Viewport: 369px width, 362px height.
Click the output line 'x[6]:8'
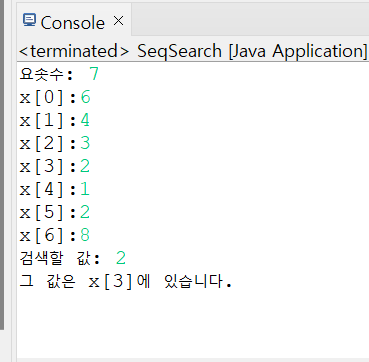pos(55,236)
